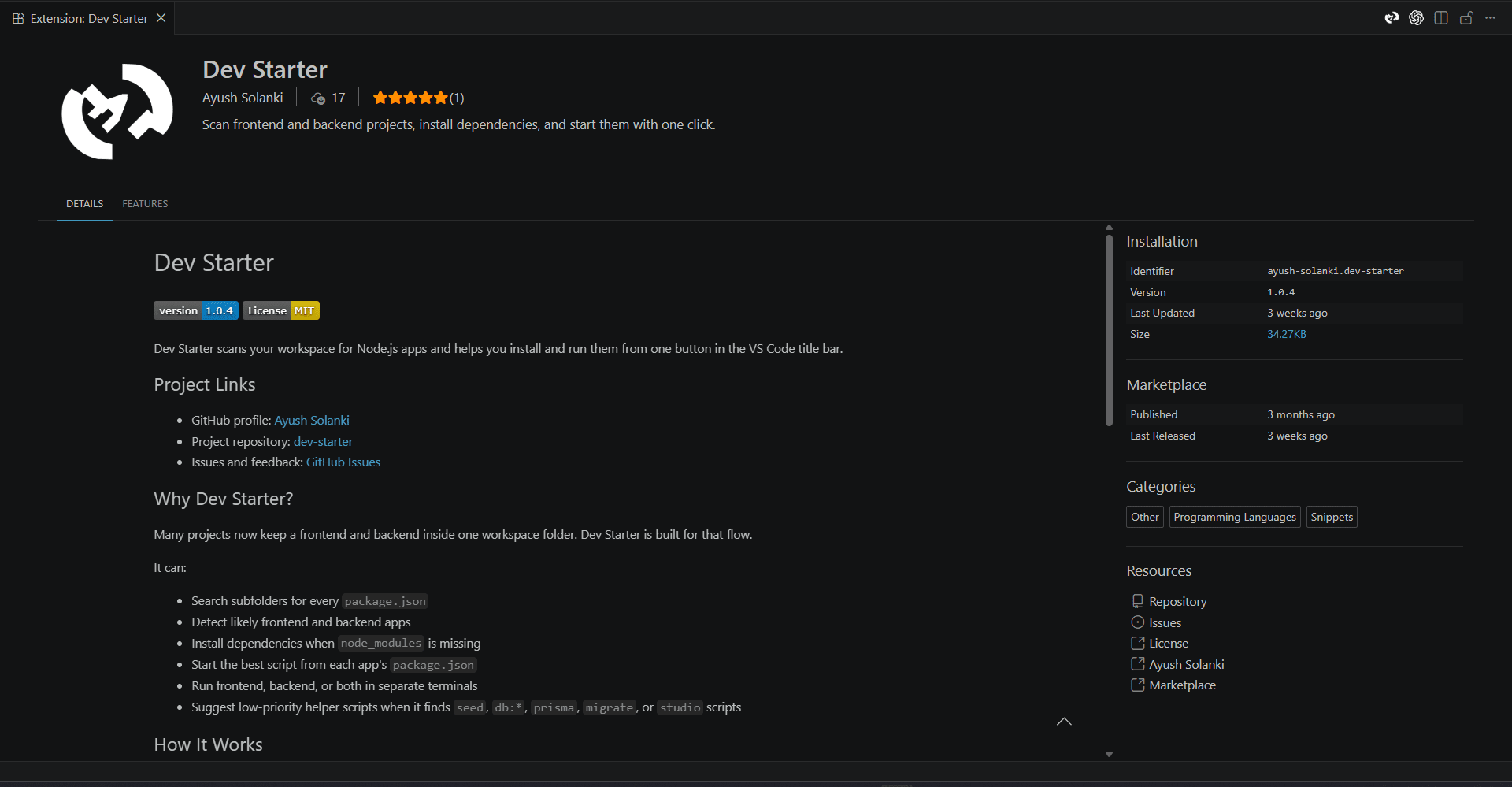Image resolution: width=1512 pixels, height=787 pixels.
Task: Toggle the editor group lock icon
Action: (1466, 17)
